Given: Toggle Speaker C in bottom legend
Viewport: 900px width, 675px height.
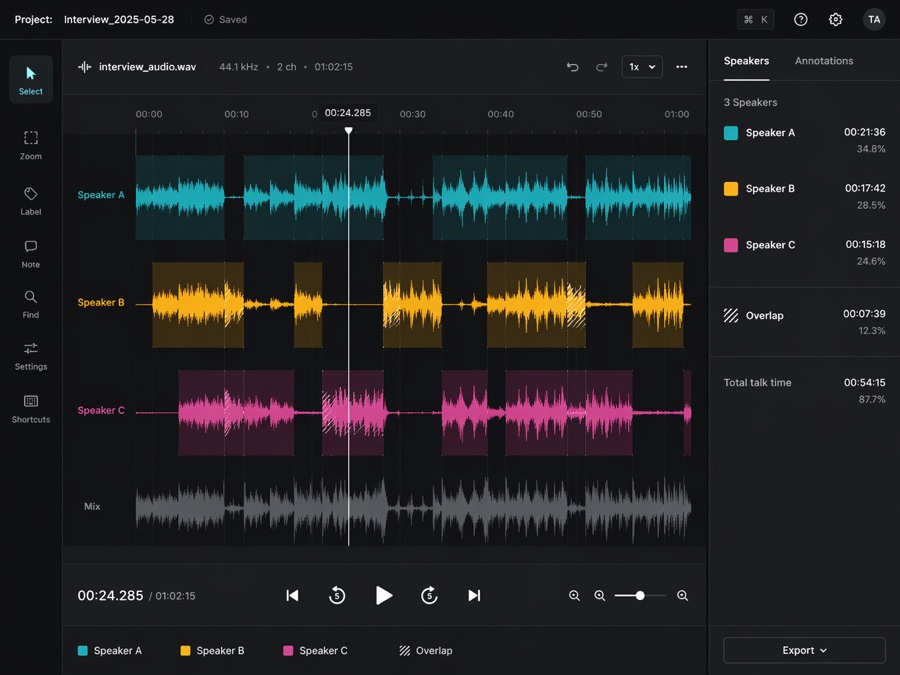Looking at the screenshot, I should tap(315, 650).
